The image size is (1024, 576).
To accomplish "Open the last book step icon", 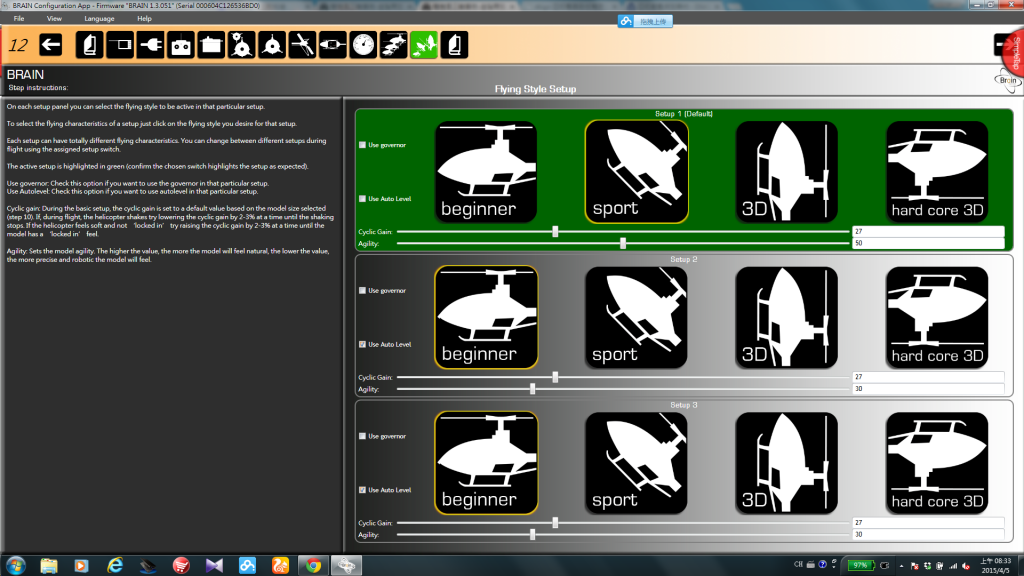I will coord(454,45).
